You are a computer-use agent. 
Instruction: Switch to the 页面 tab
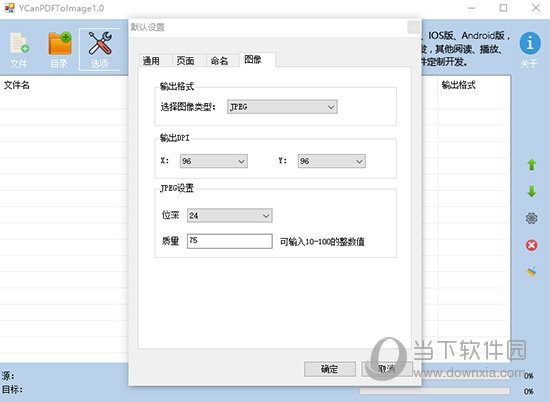click(185, 61)
